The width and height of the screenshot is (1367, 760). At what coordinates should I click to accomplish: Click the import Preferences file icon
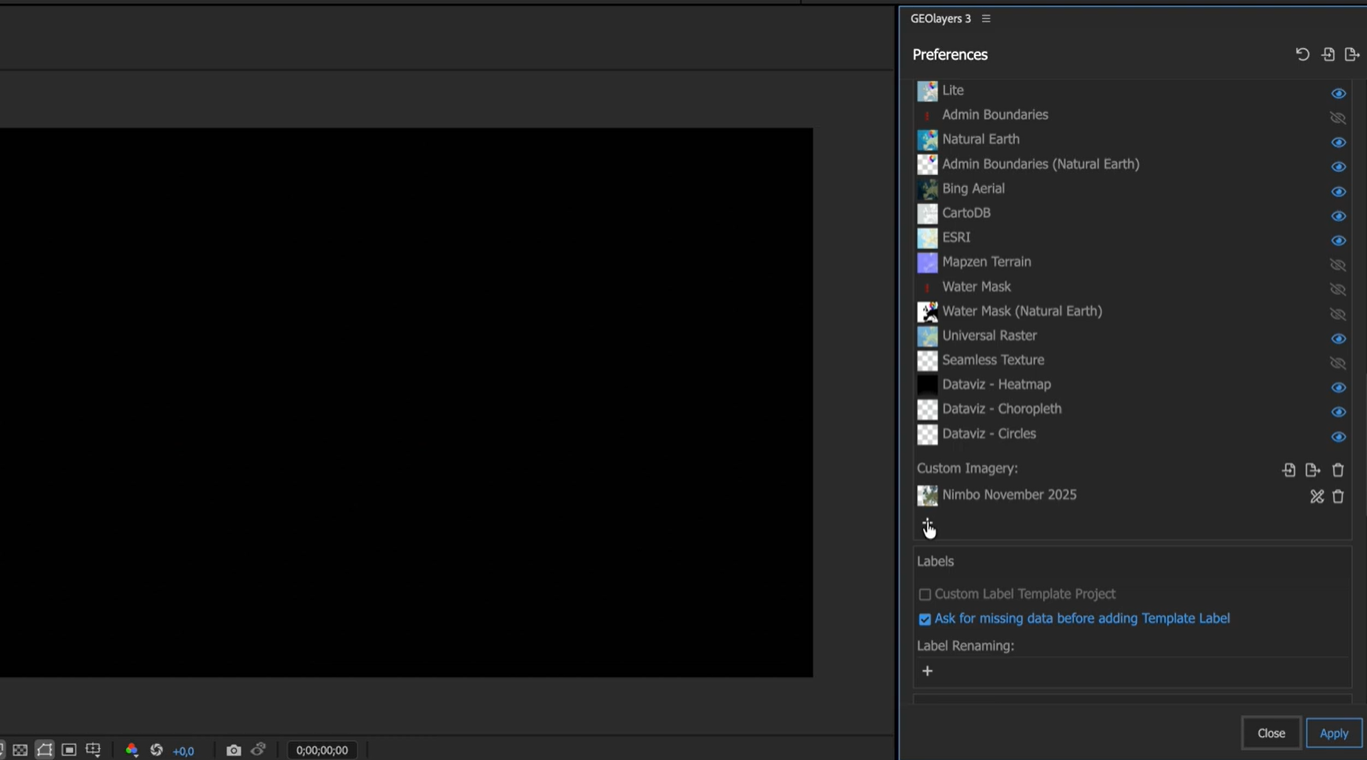click(1328, 54)
